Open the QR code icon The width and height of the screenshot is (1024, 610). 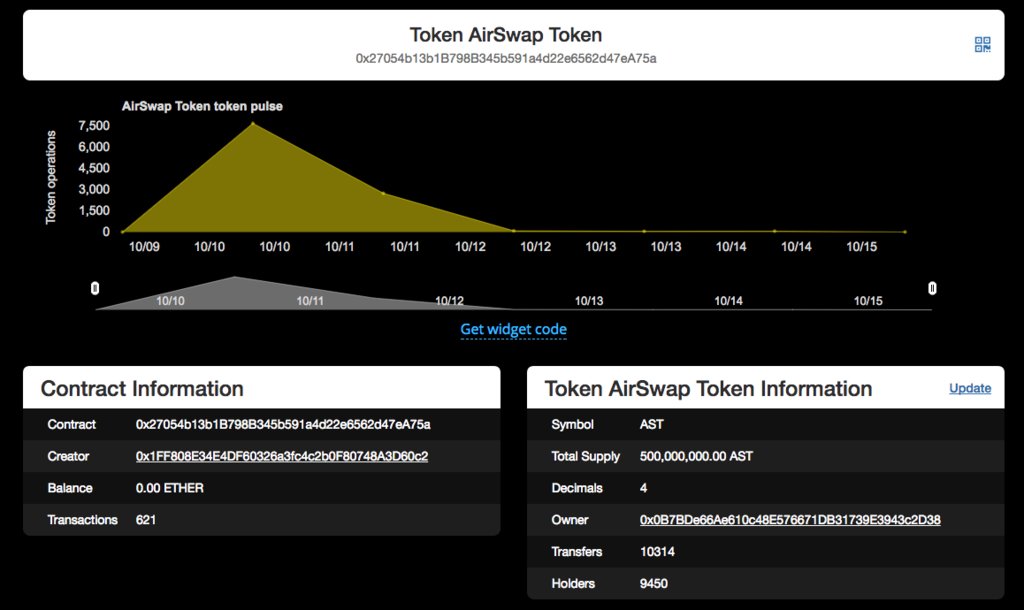(982, 45)
